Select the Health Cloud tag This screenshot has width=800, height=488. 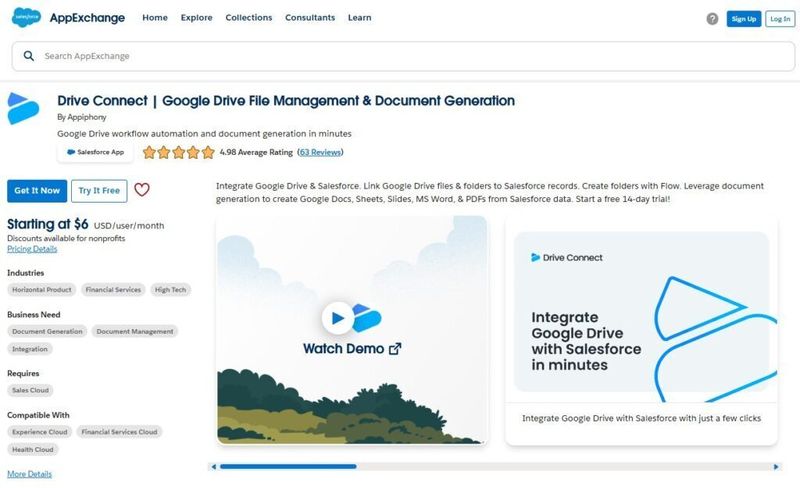33,450
